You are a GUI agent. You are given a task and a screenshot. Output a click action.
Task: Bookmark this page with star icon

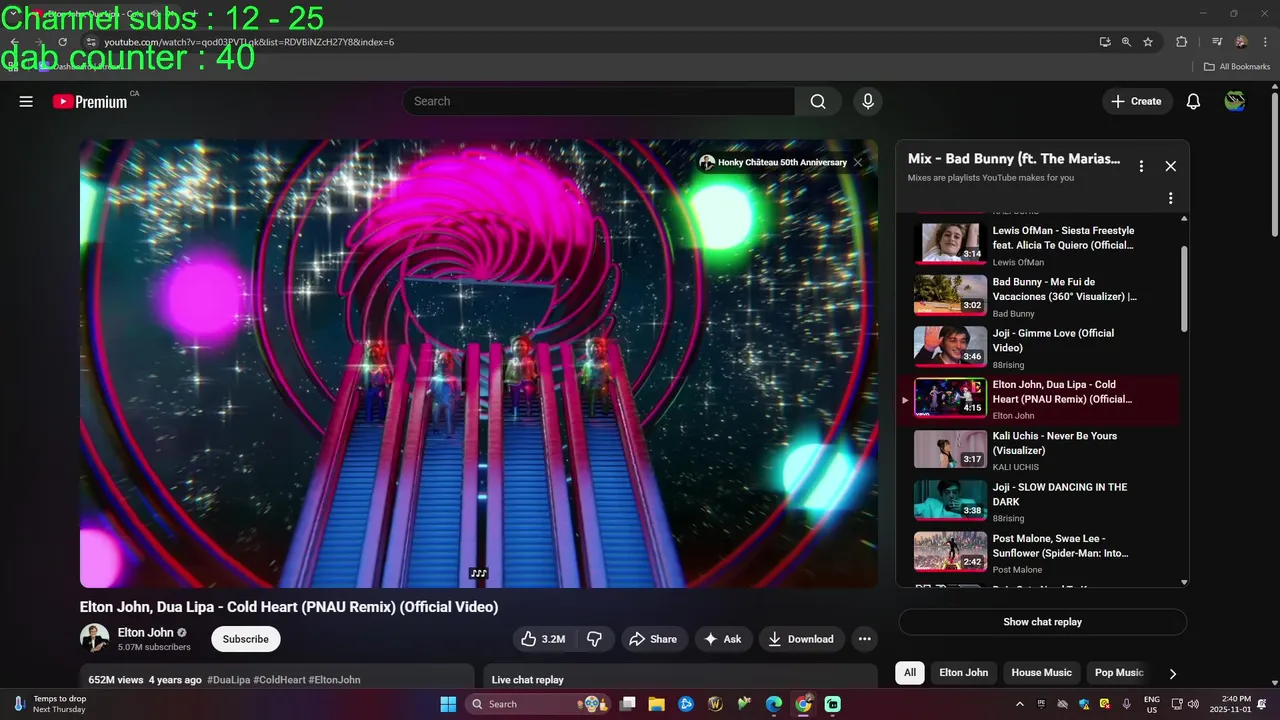[1148, 42]
